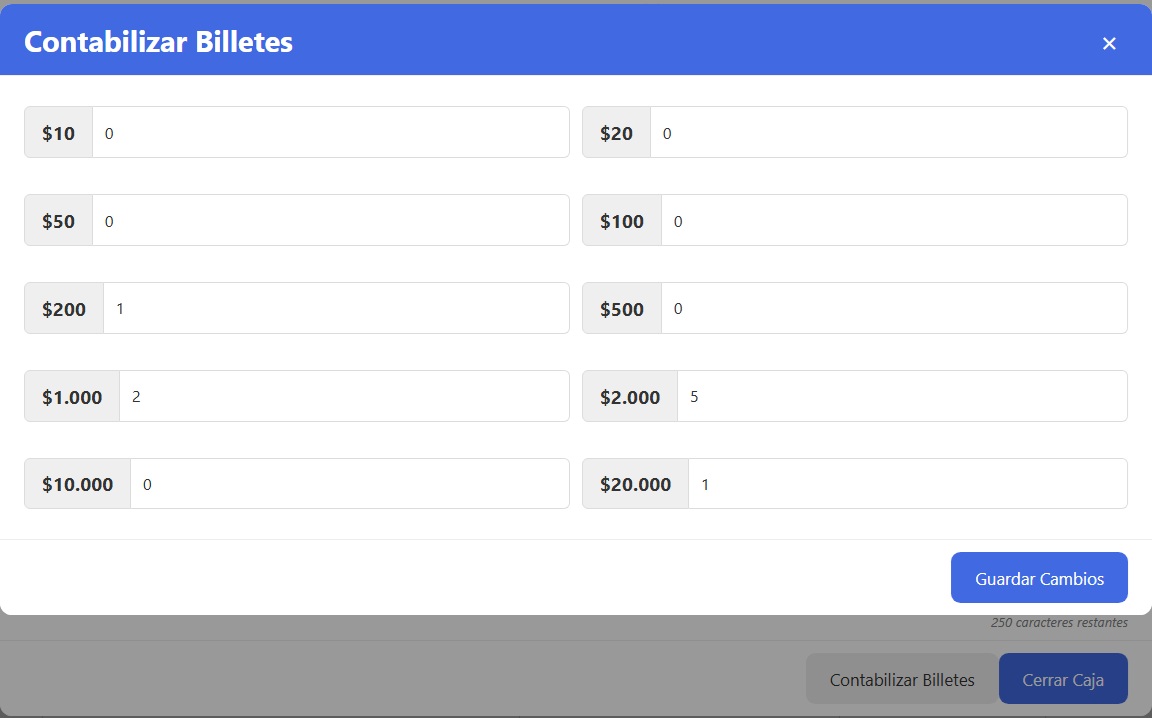This screenshot has width=1152, height=718.
Task: Click the $1.000 denomination label
Action: tap(72, 397)
